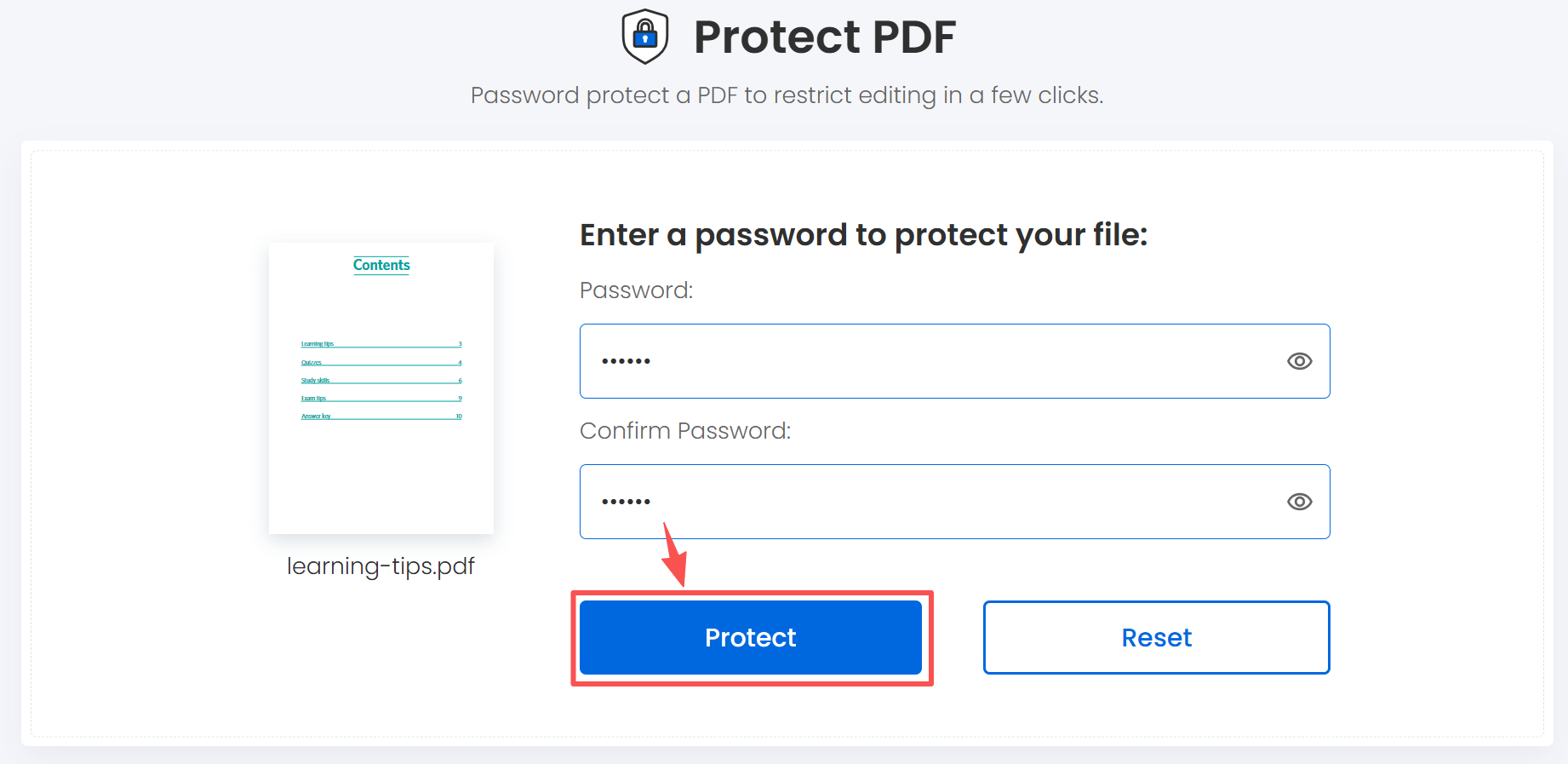Select the Quizzes entry in the preview
1568x764 pixels.
(x=312, y=362)
